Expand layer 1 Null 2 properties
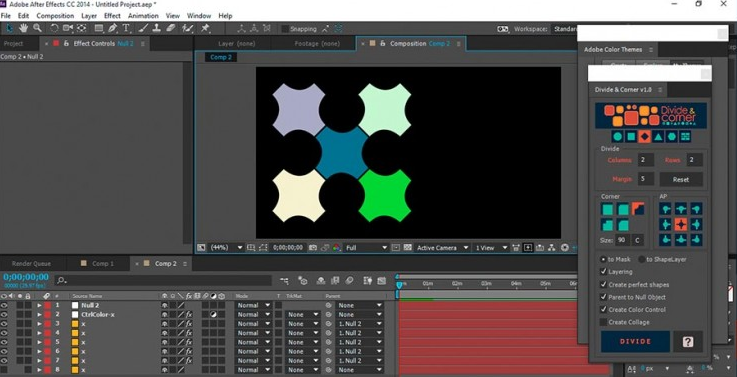The image size is (737, 377). click(x=39, y=305)
